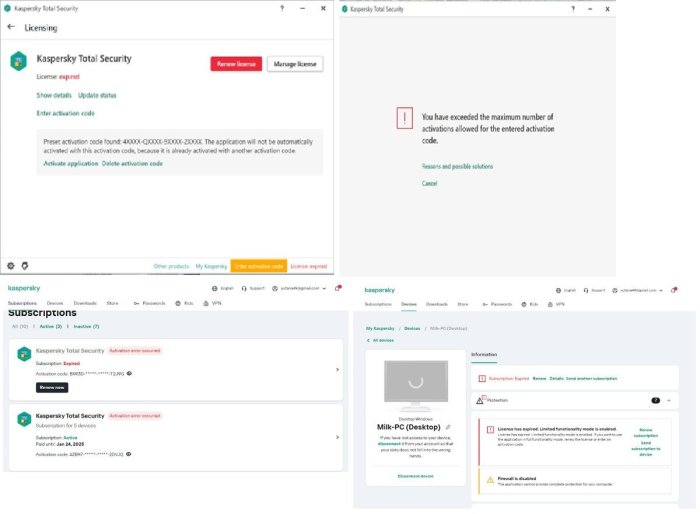Viewport: 700px width, 514px height.
Task: Expand the expired subscription card chevron
Action: click(338, 370)
